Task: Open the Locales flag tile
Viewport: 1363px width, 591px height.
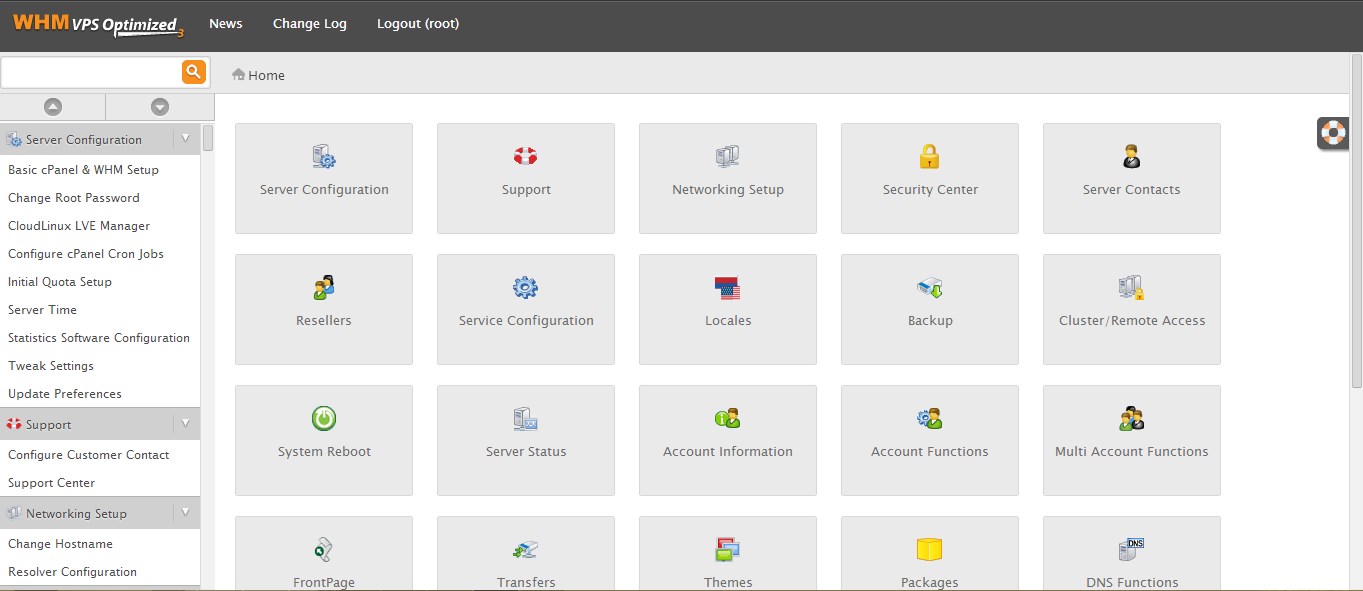Action: (728, 310)
